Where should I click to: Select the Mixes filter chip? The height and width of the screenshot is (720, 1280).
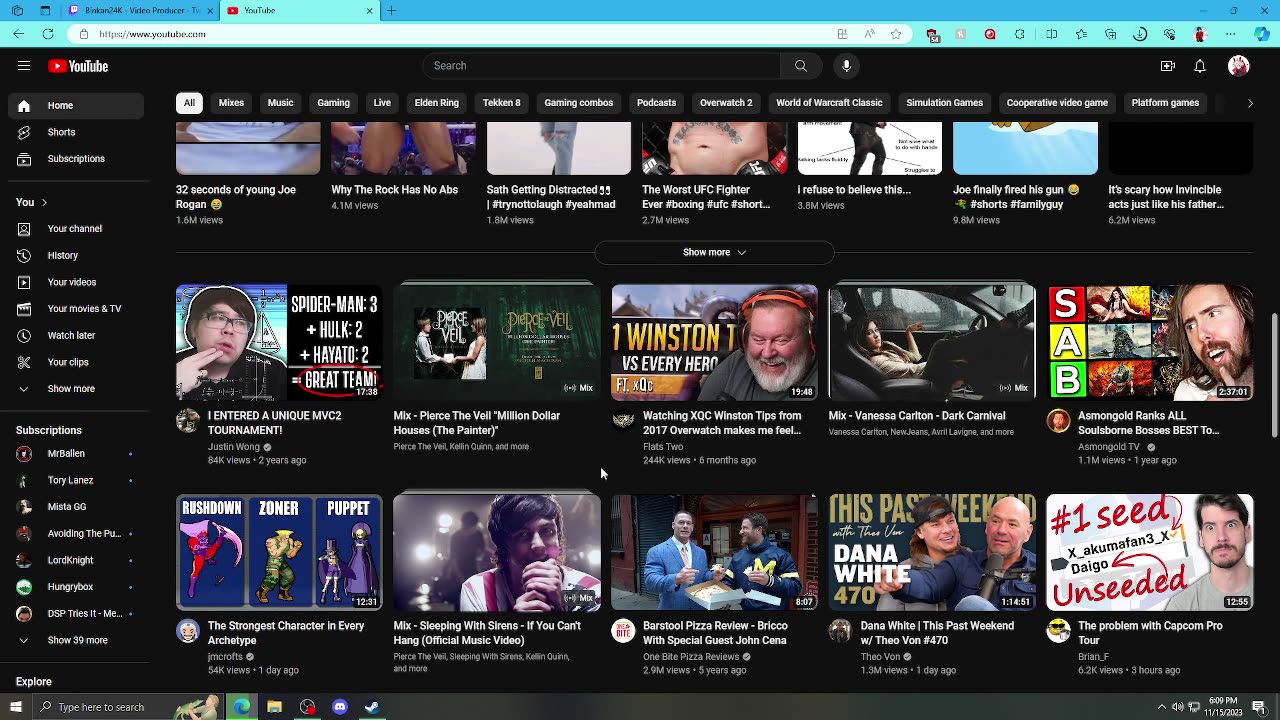coord(231,103)
